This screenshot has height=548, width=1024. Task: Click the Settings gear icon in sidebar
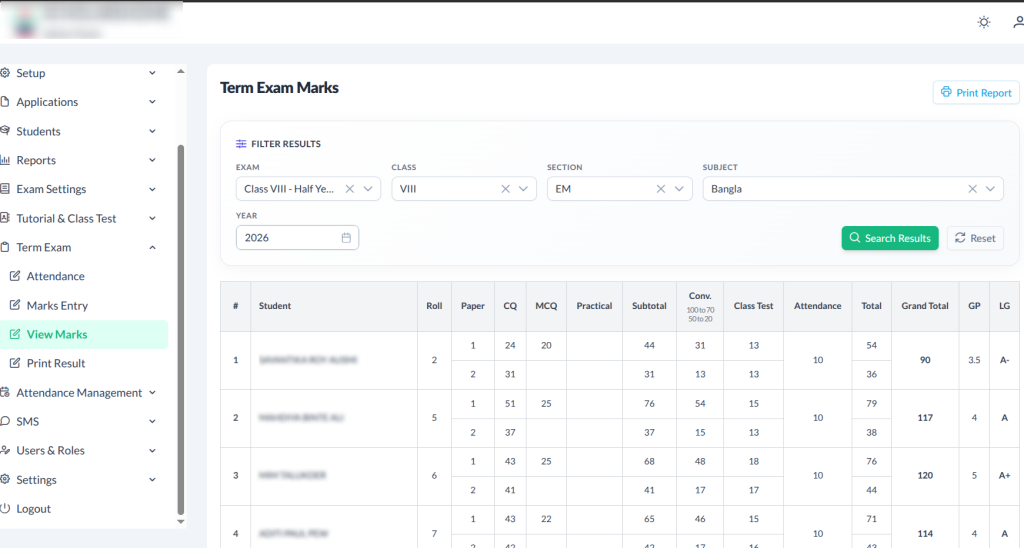(x=5, y=479)
